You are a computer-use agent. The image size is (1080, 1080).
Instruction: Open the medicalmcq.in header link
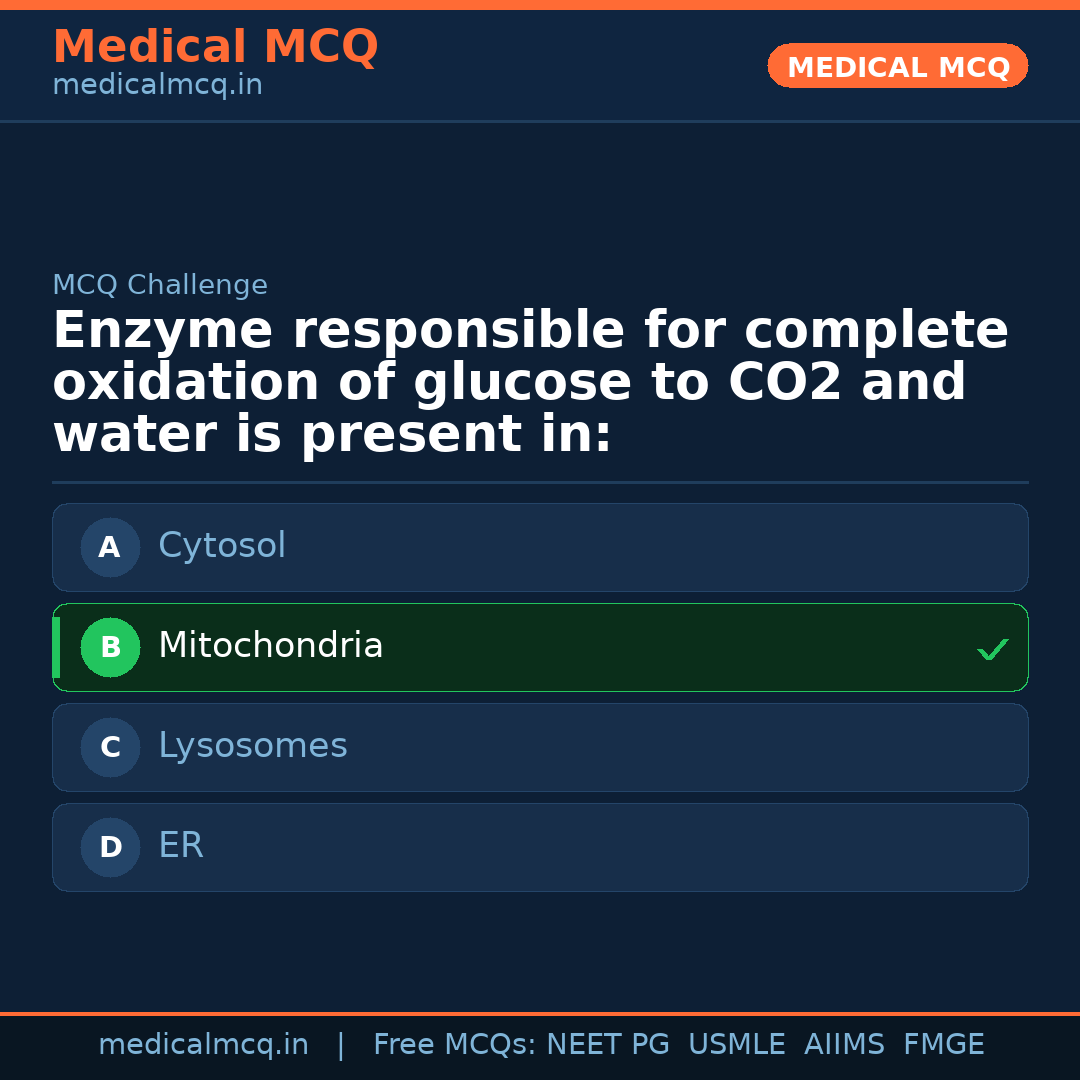(x=157, y=86)
